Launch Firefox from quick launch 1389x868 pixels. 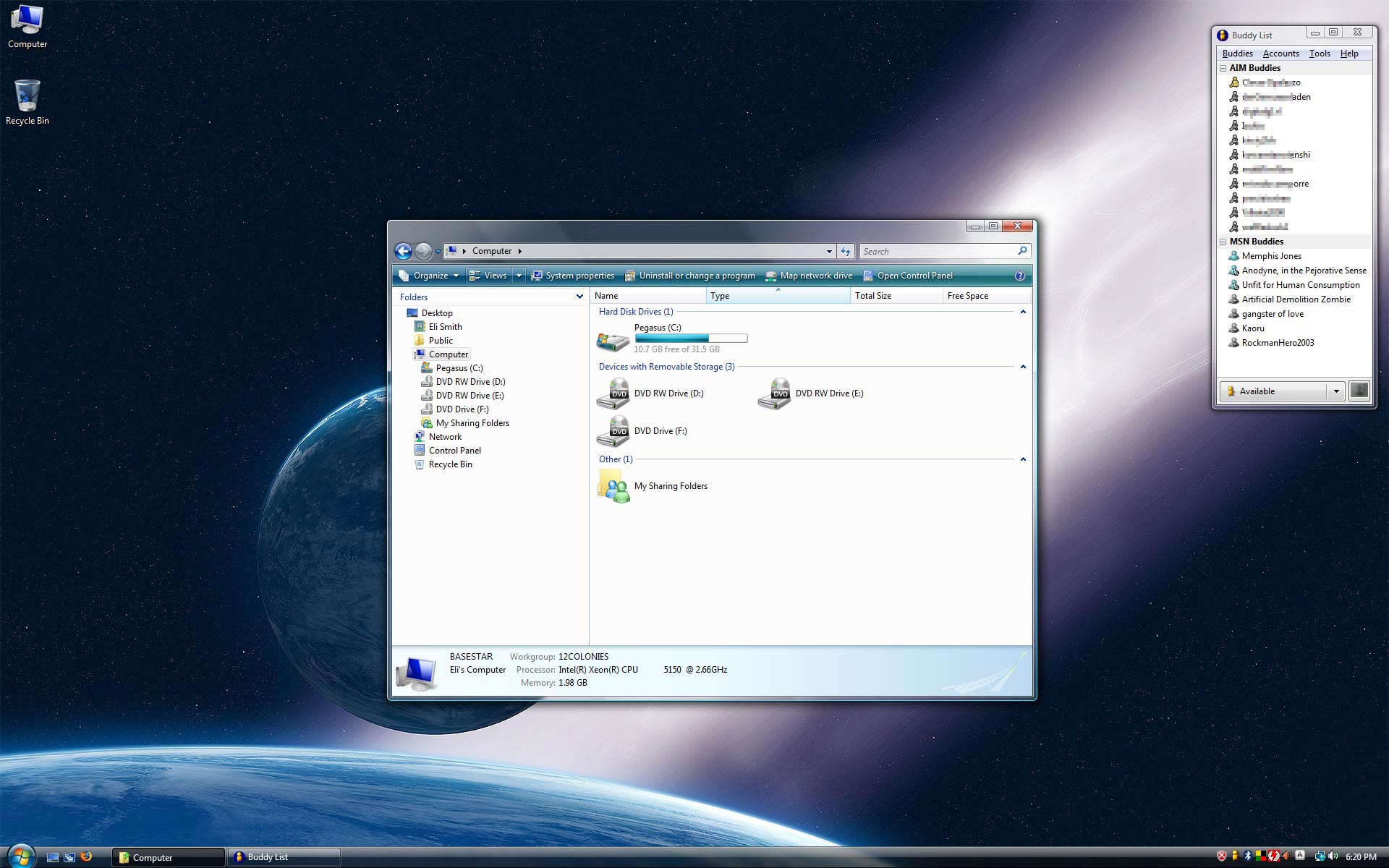[x=87, y=856]
